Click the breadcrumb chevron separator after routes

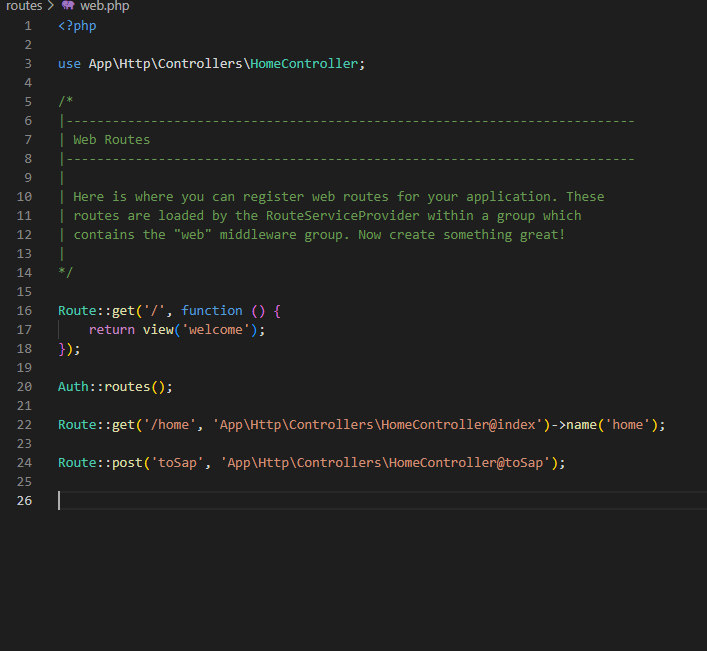tap(50, 6)
